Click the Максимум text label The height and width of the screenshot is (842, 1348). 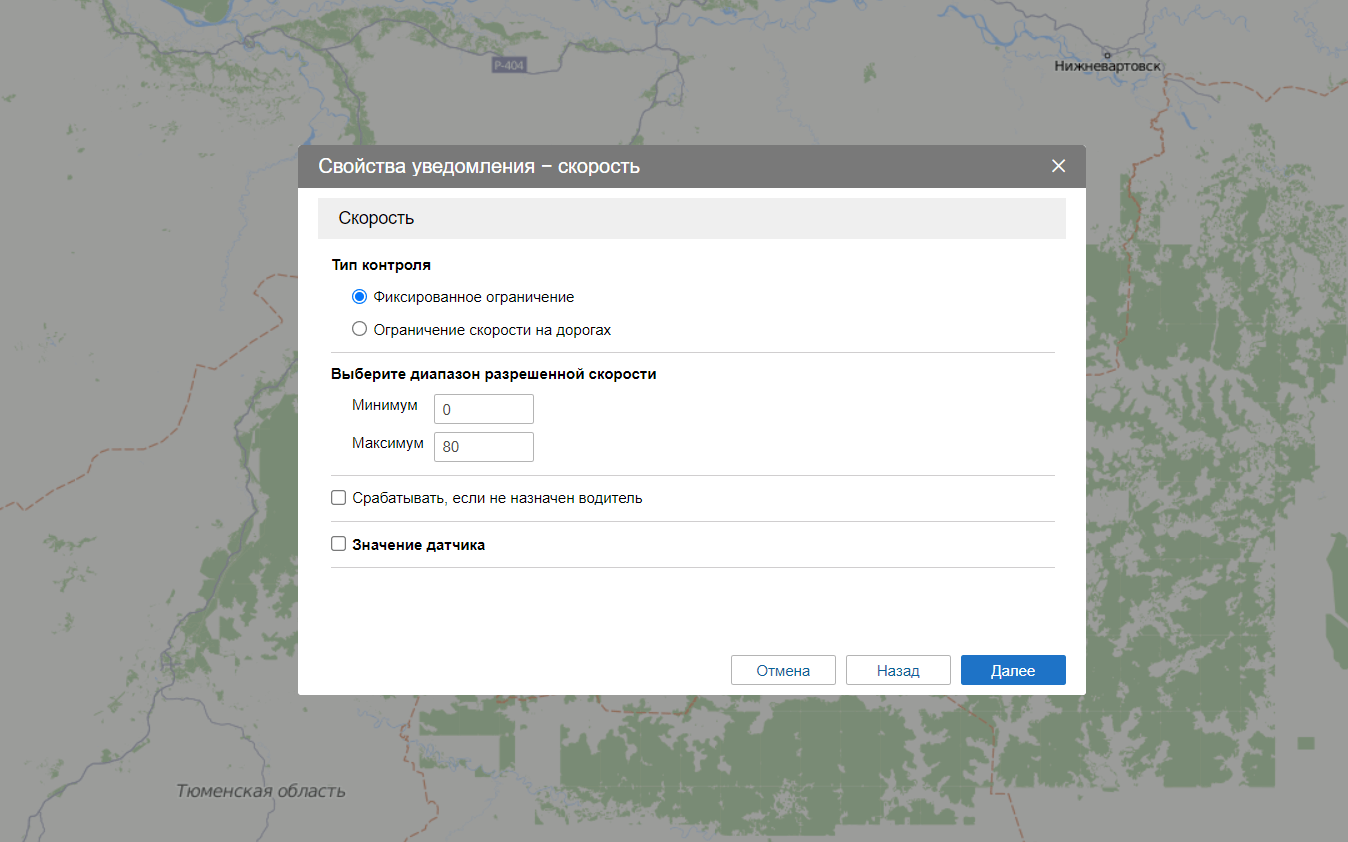tap(388, 443)
